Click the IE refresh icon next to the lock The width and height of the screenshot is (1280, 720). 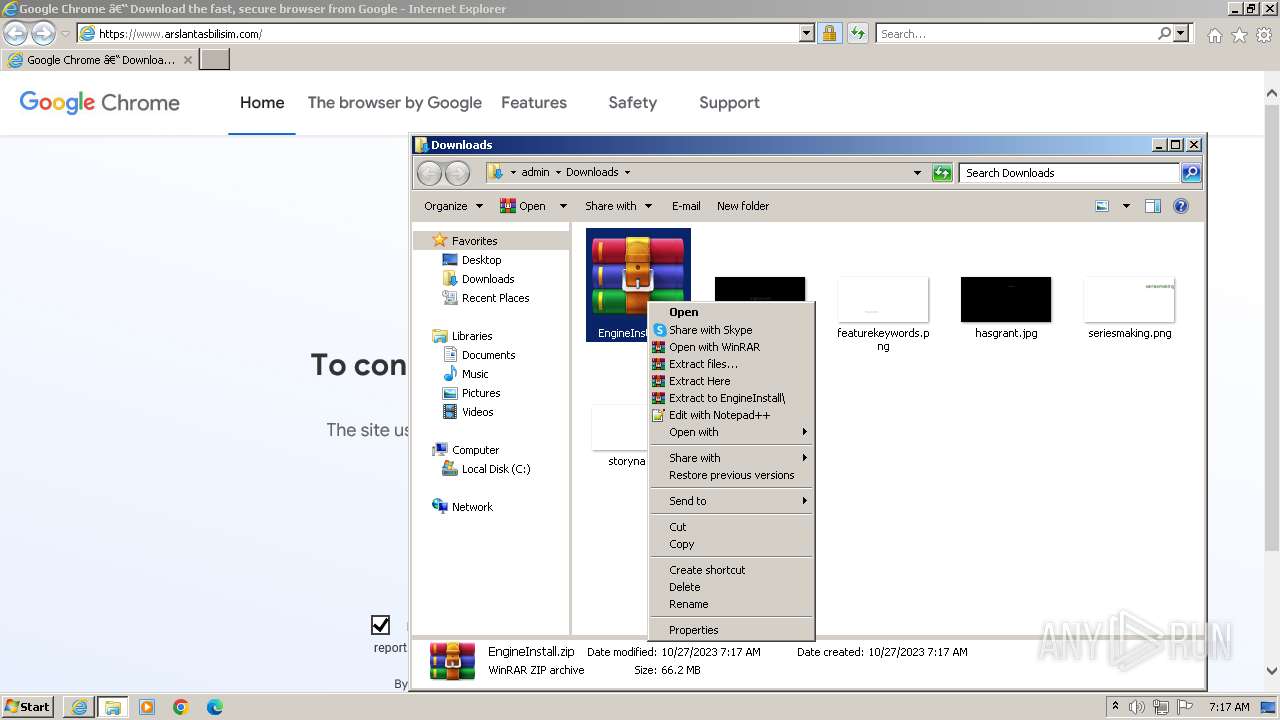[x=857, y=33]
